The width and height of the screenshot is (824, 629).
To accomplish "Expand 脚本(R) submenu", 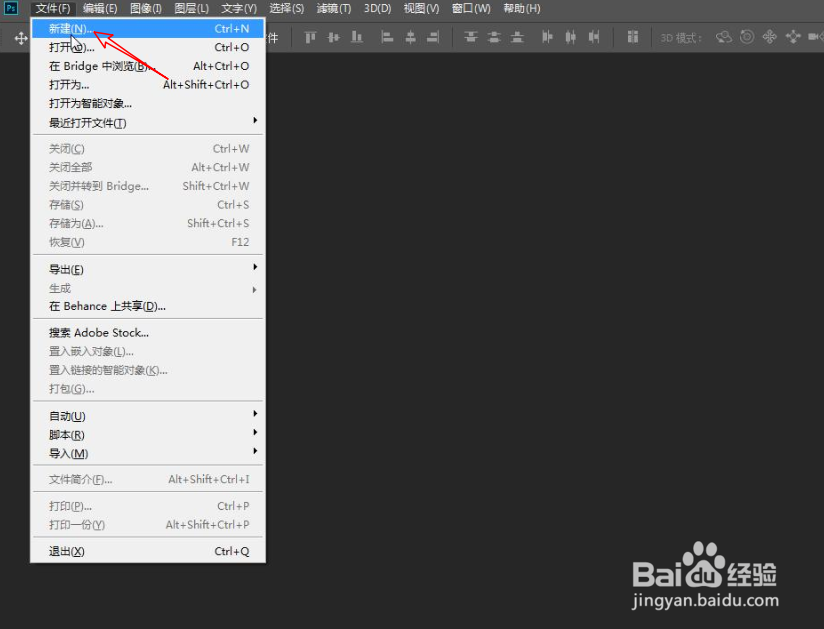I will pos(148,435).
